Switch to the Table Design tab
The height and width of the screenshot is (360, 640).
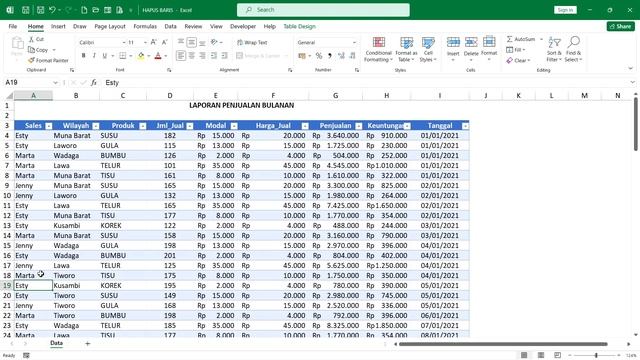(299, 27)
